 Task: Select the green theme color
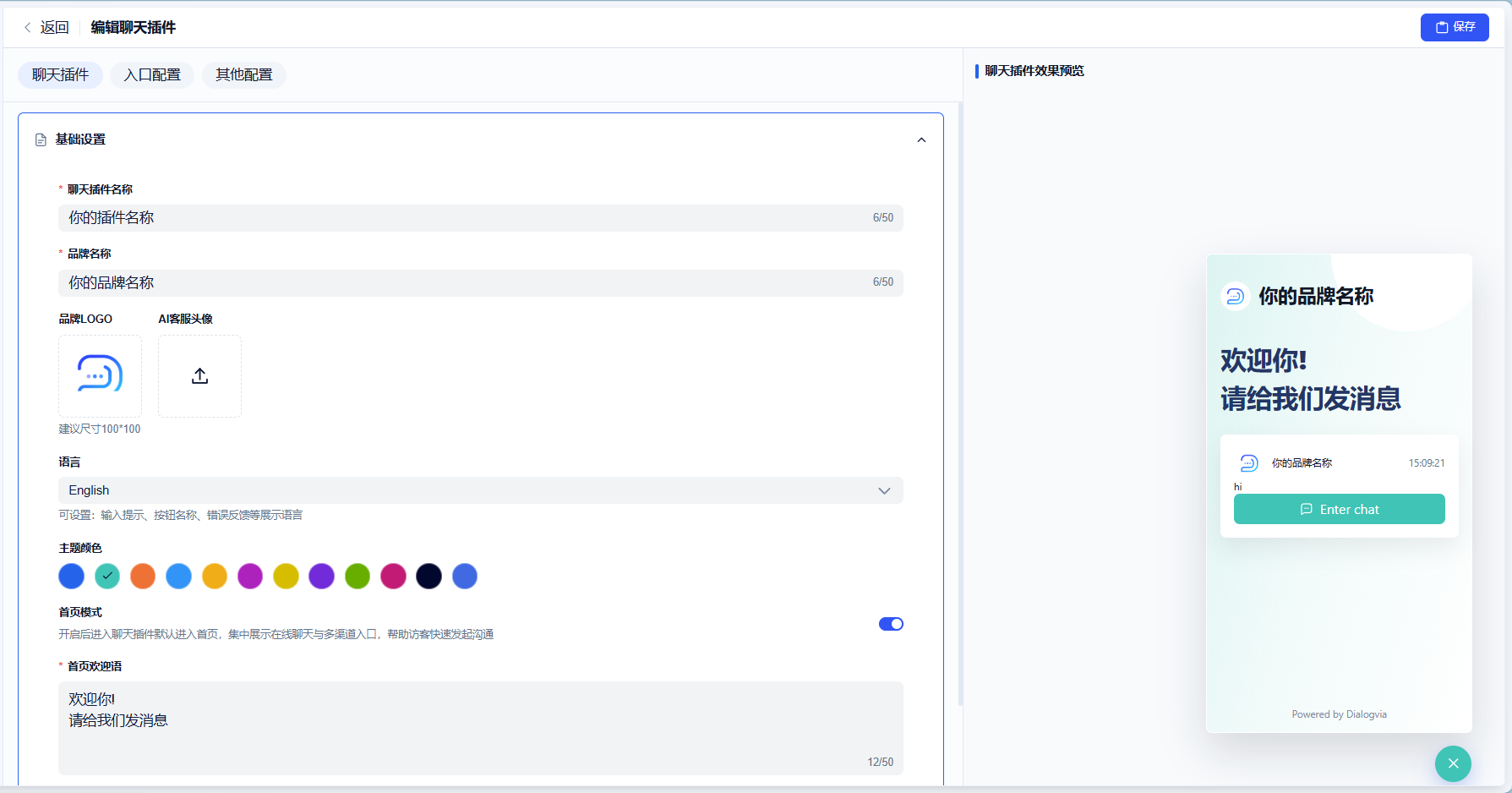click(x=358, y=577)
